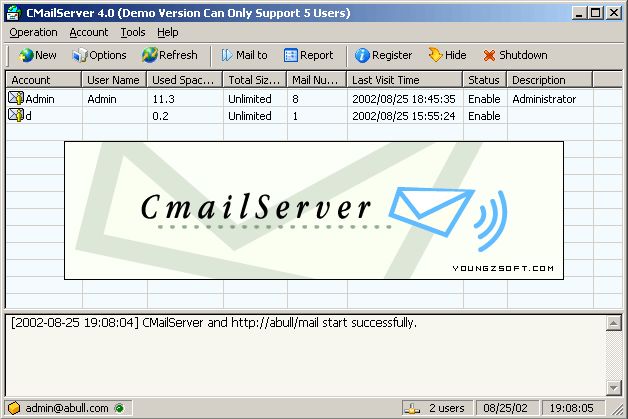Viewport: 628px width, 419px height.
Task: Click the mail number 8 cell
Action: click(296, 99)
